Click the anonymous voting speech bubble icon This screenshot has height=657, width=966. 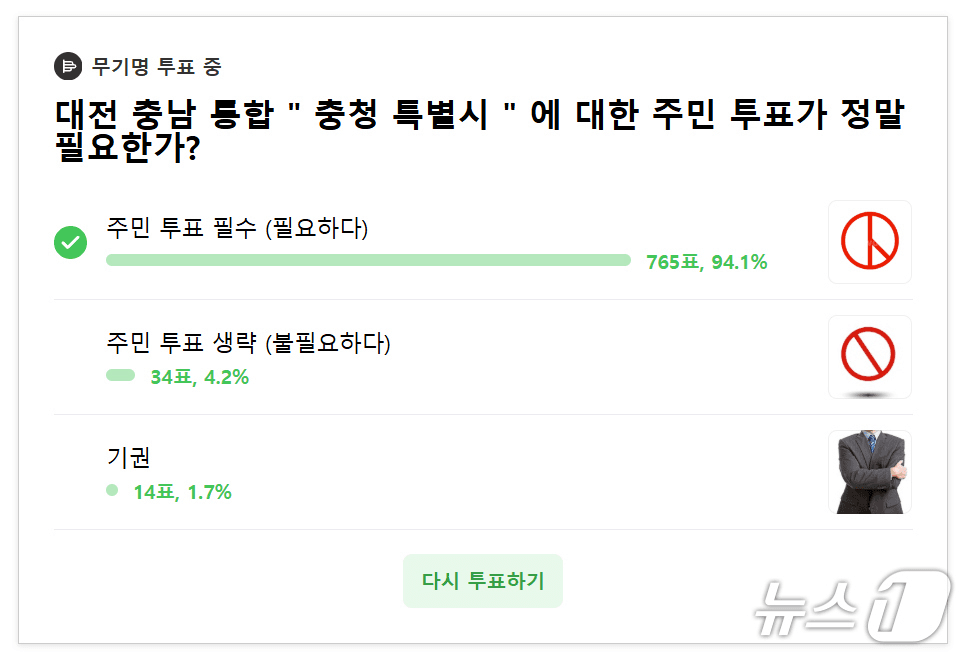click(66, 66)
